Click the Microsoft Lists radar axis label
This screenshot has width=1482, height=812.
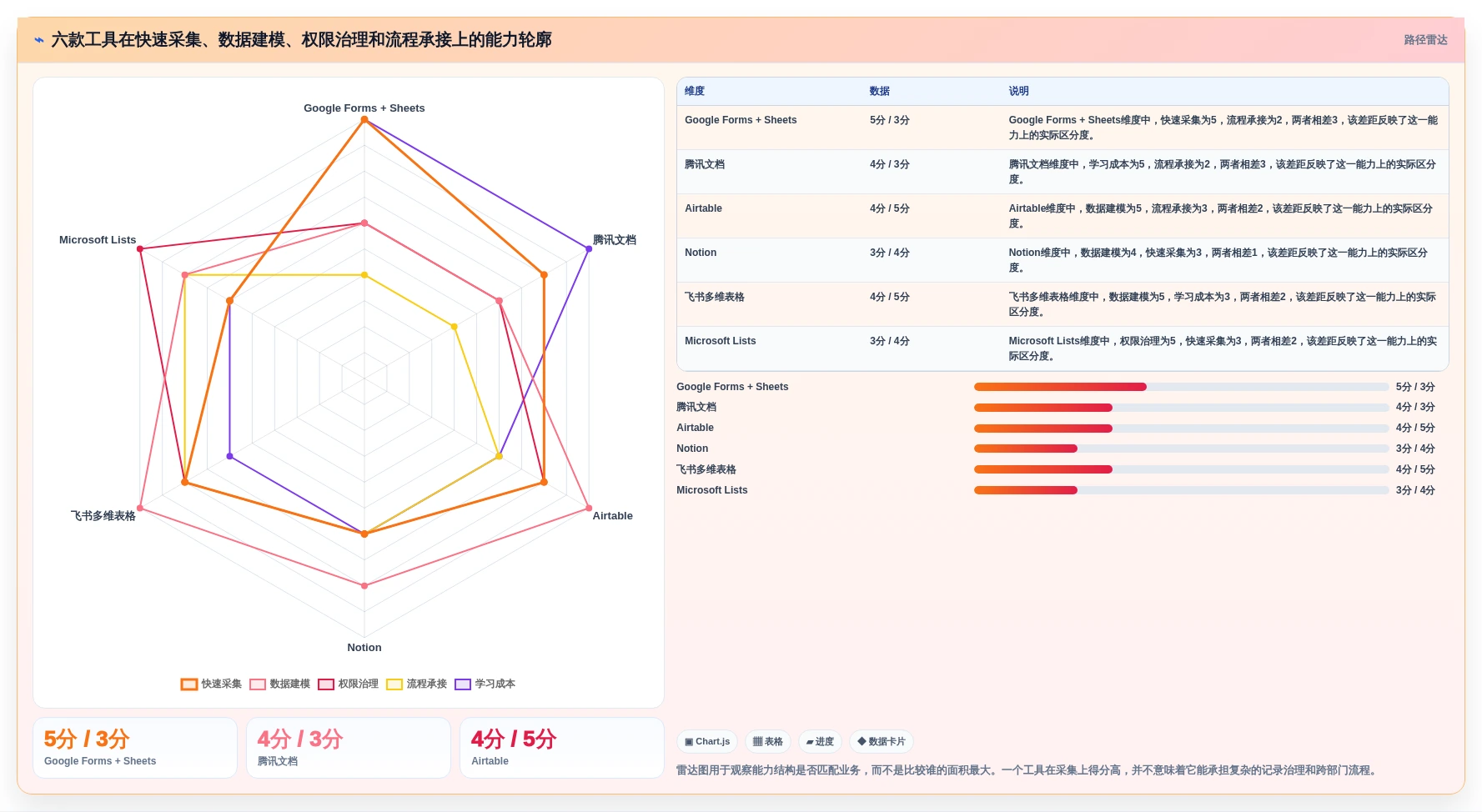[x=98, y=240]
